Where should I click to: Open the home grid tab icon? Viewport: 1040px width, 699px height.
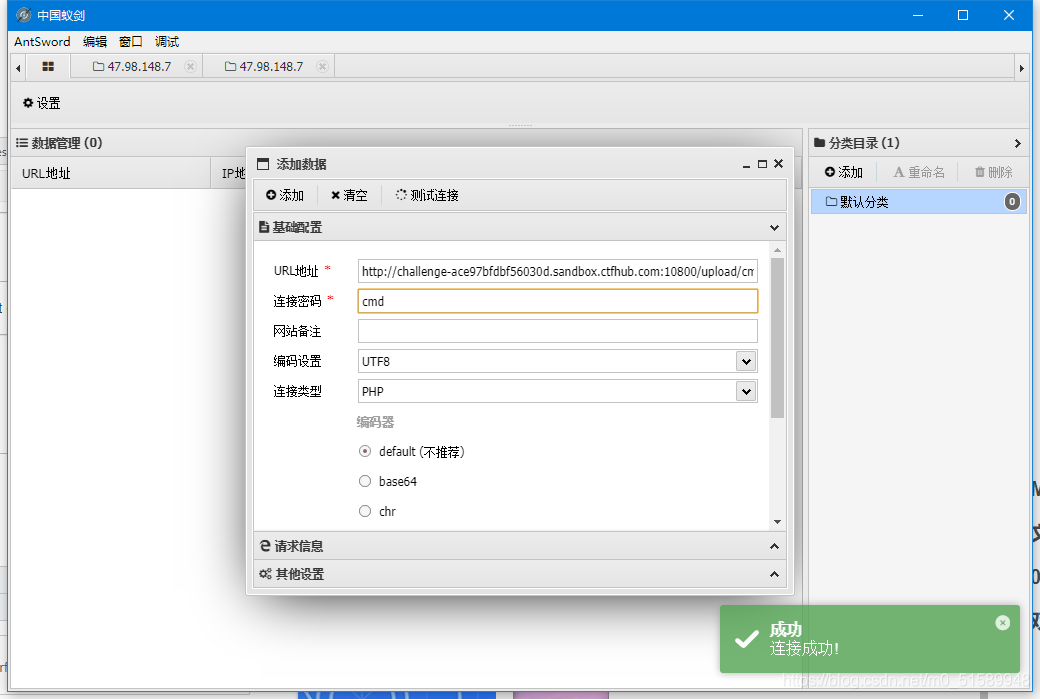pos(48,66)
